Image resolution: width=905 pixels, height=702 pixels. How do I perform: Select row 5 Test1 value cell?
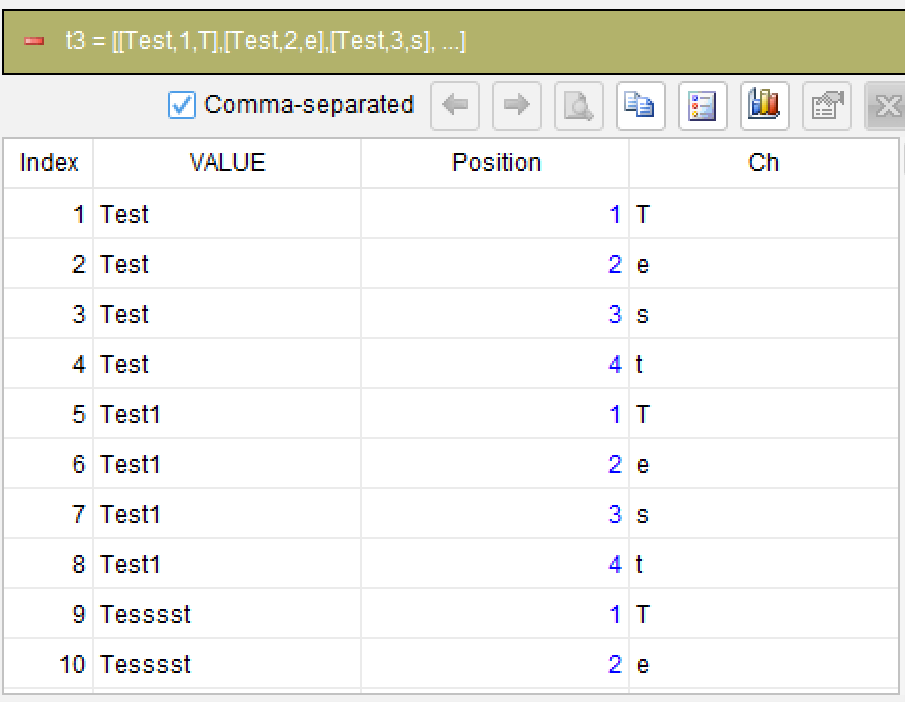pos(227,414)
